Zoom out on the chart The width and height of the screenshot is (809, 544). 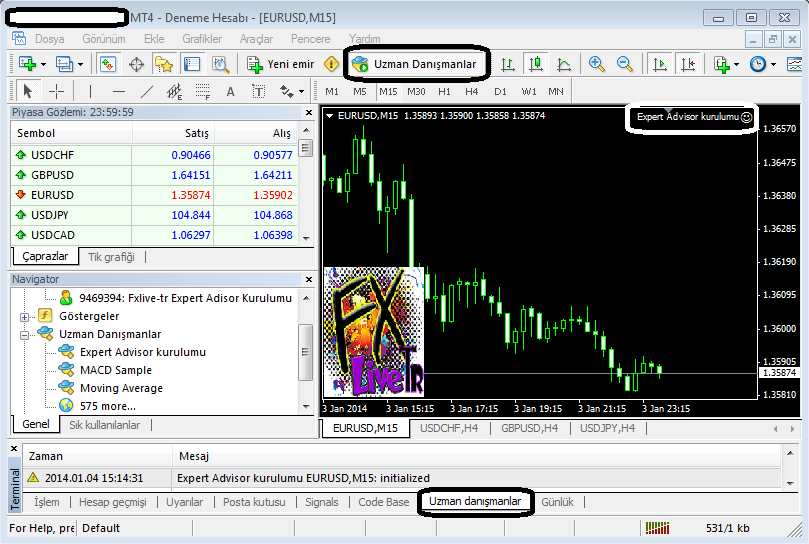click(625, 64)
